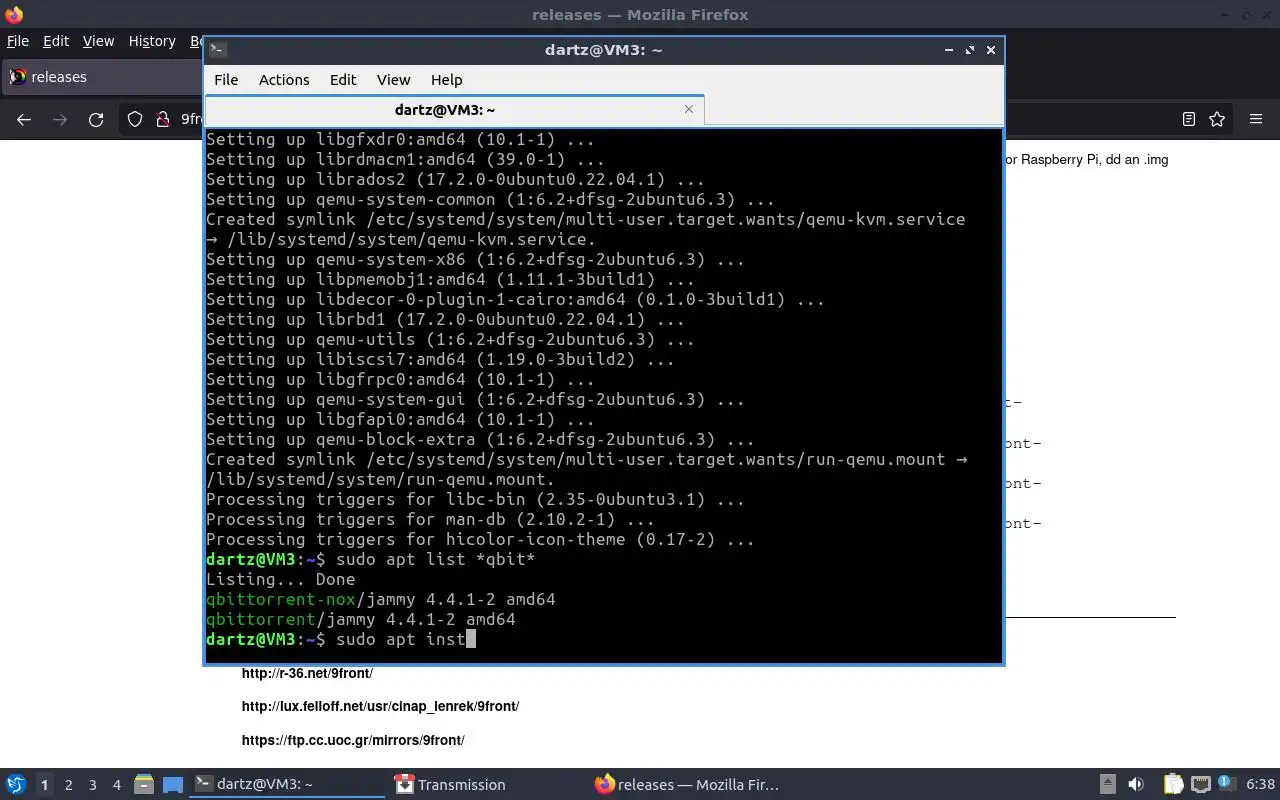The image size is (1280, 800).
Task: Switch to workspace 4
Action: [116, 785]
